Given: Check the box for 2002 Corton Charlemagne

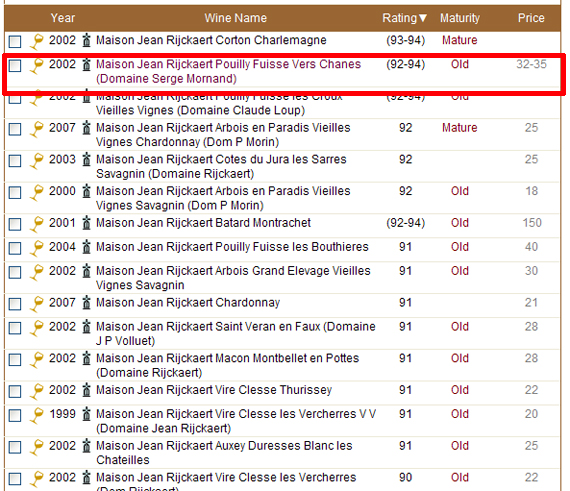Looking at the screenshot, I should click(x=15, y=41).
